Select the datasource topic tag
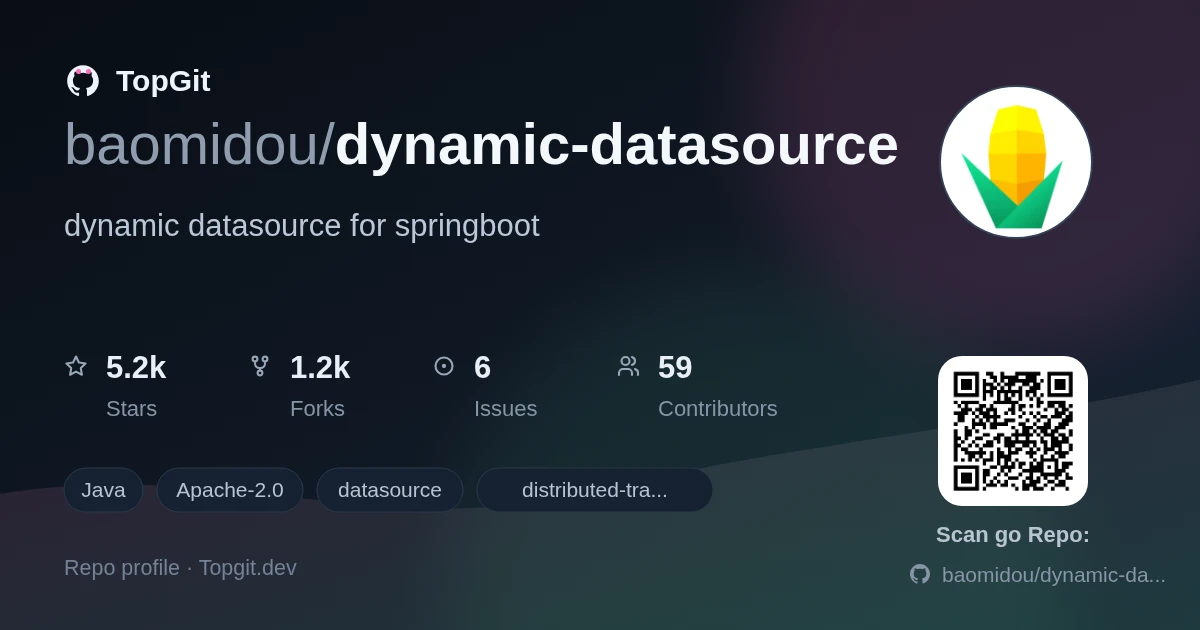 (x=390, y=490)
